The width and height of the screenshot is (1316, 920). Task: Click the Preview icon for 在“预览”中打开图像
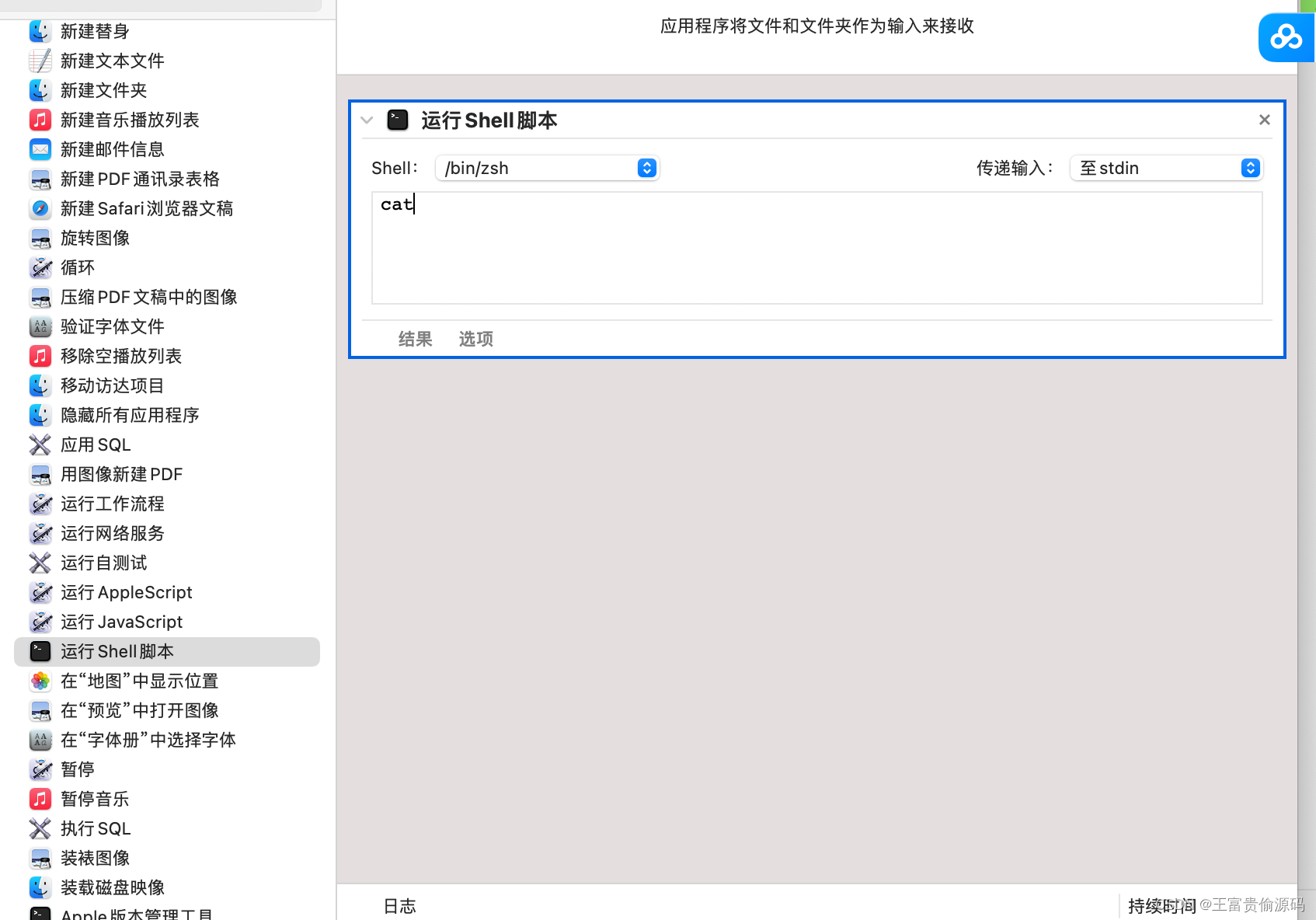(40, 710)
